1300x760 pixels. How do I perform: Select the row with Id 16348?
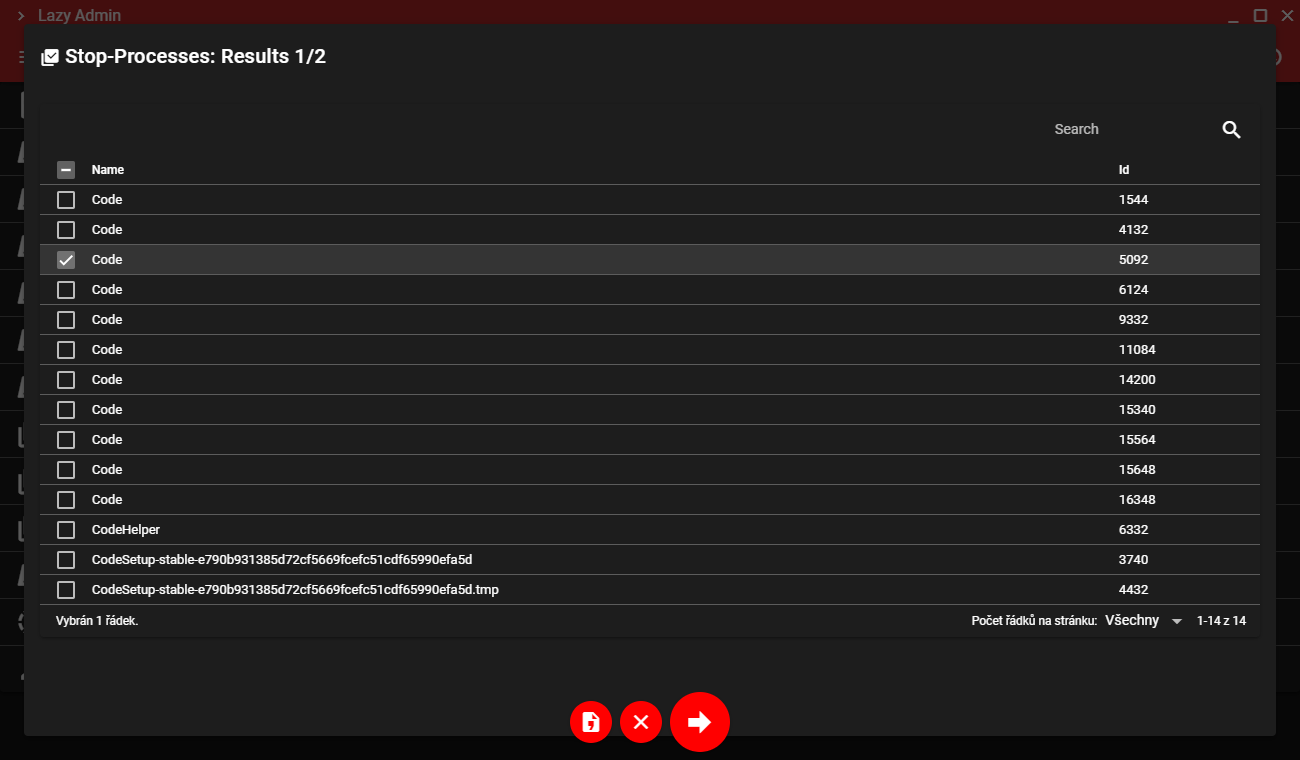[650, 500]
